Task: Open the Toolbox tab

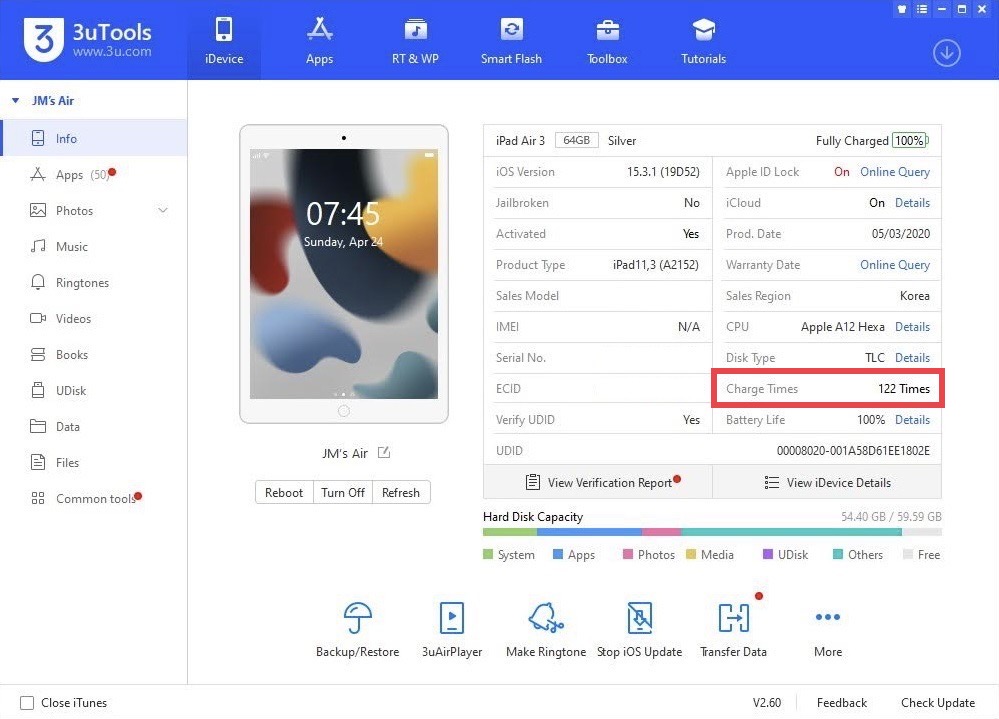Action: click(607, 41)
